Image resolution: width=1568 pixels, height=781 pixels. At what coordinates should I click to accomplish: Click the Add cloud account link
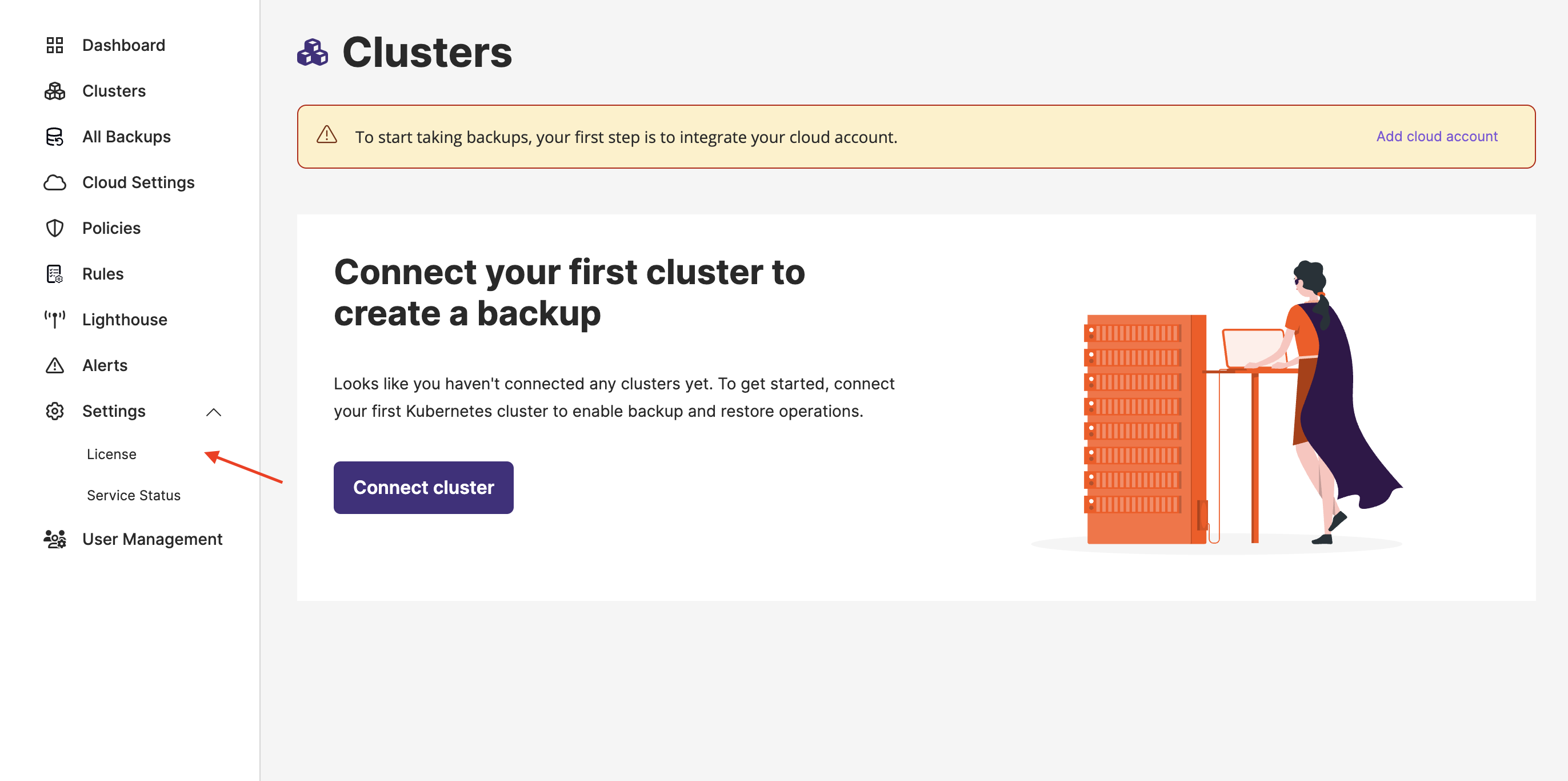click(1437, 137)
